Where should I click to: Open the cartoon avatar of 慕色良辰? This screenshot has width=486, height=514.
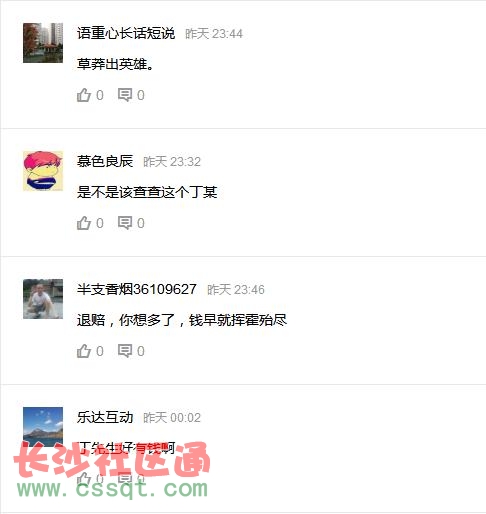click(x=43, y=171)
